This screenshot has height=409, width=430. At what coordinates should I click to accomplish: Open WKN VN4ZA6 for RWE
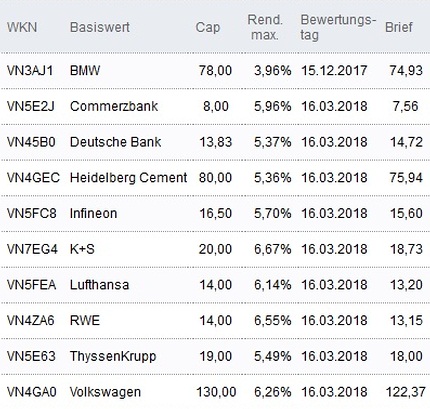(30, 320)
